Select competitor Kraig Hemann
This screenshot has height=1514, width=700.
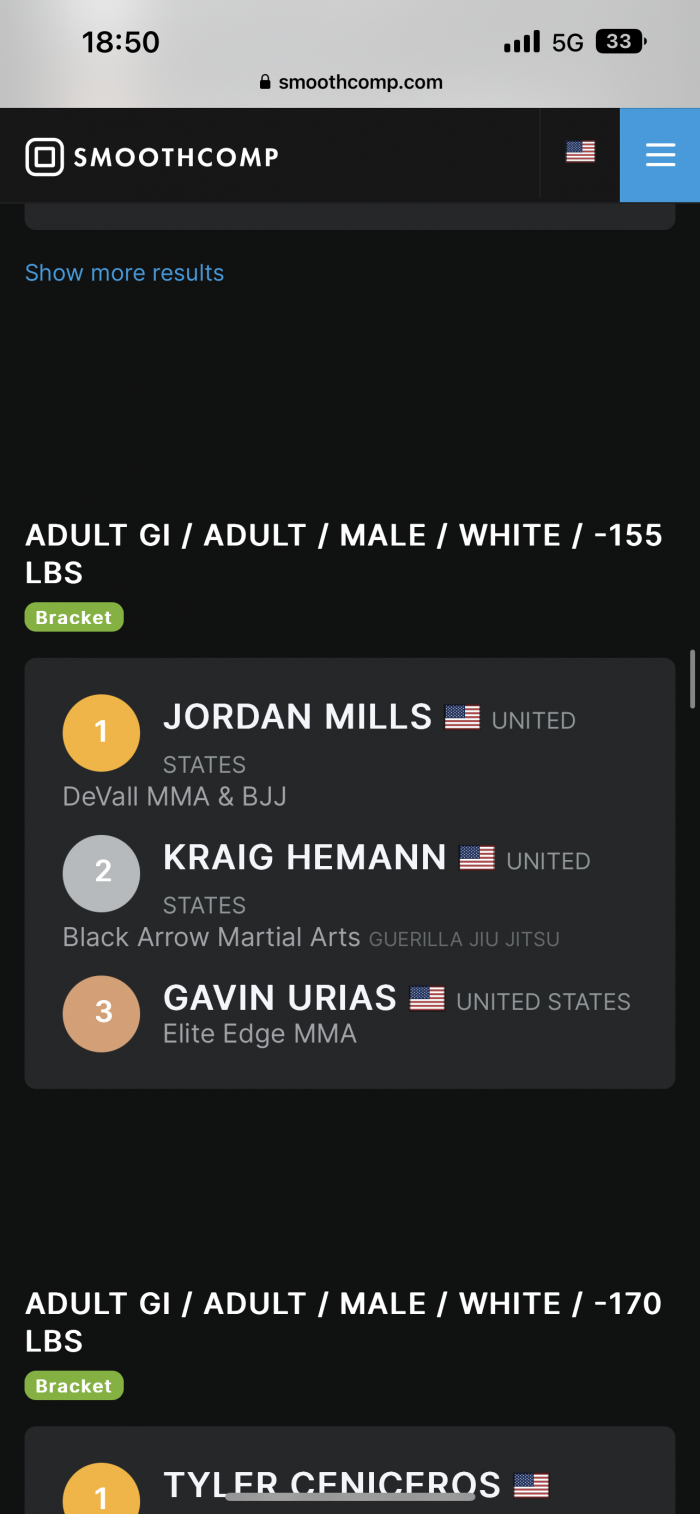(304, 857)
